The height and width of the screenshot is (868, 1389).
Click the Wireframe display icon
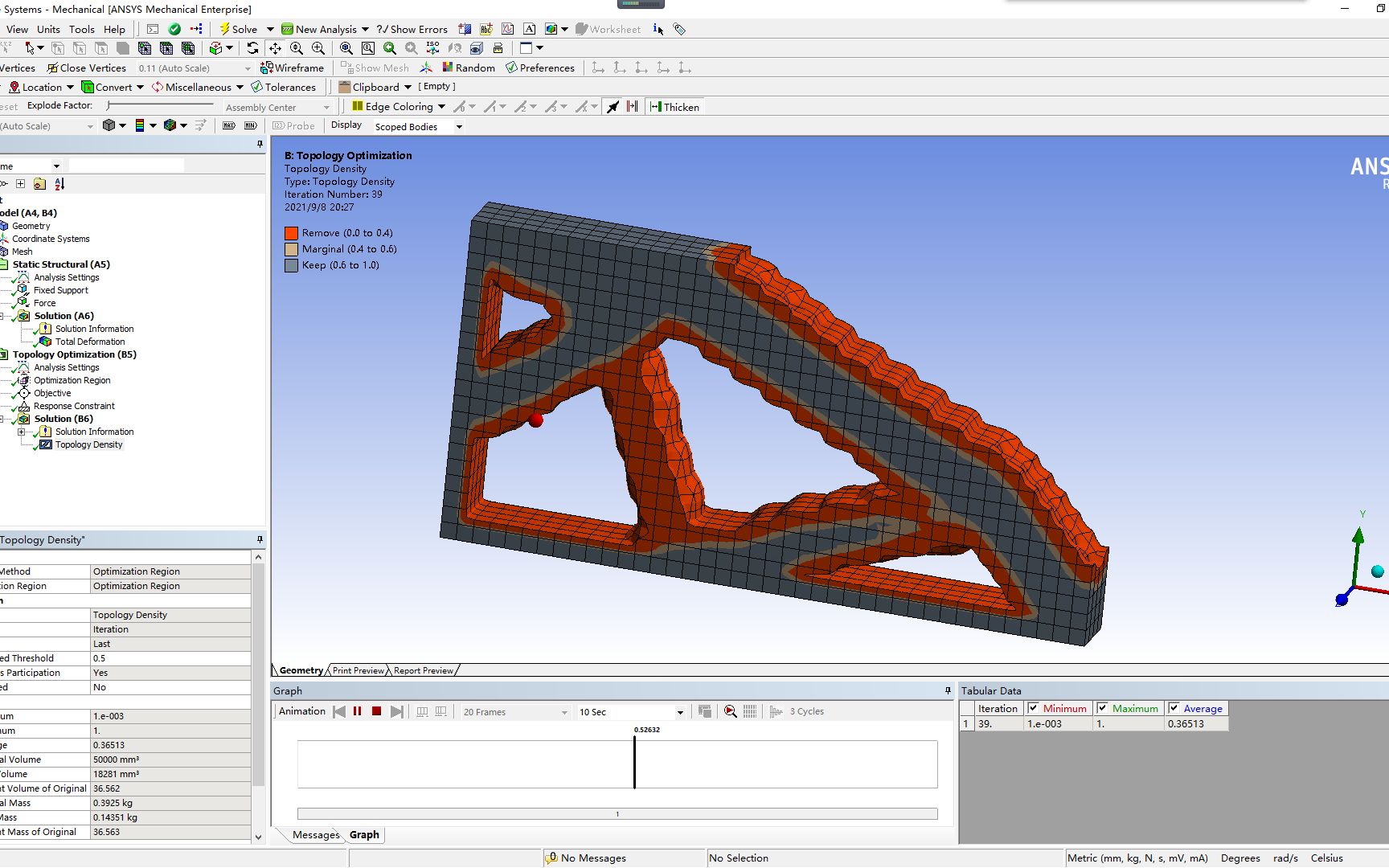[268, 68]
